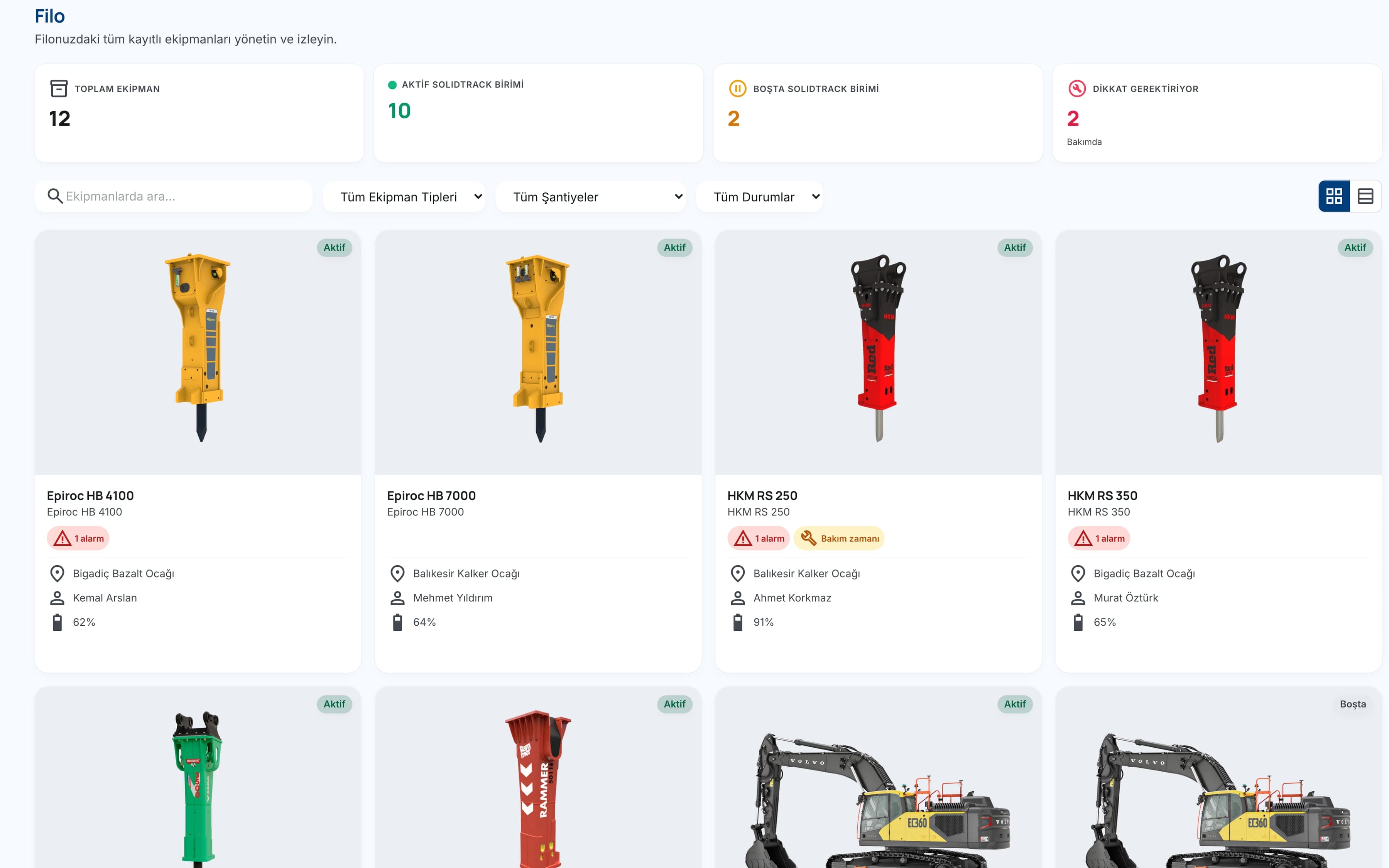The image size is (1389, 868).
Task: Open the Tüm Ekipman Tipleri dropdown
Action: (x=404, y=197)
